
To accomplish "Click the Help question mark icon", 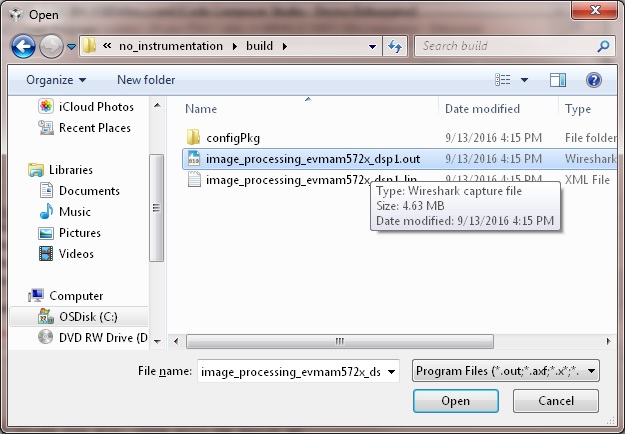I will point(593,80).
